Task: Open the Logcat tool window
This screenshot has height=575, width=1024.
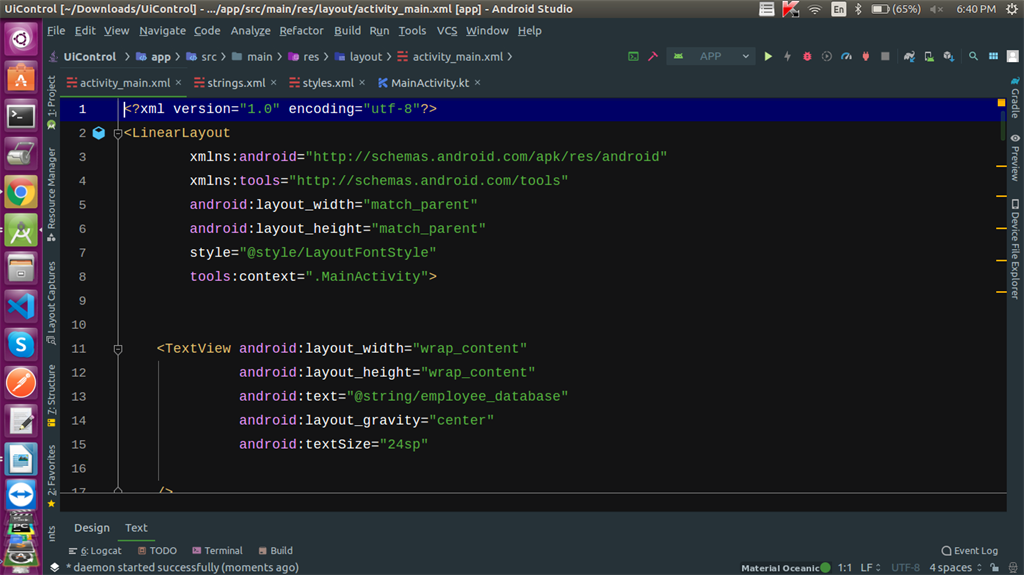Action: (x=95, y=551)
